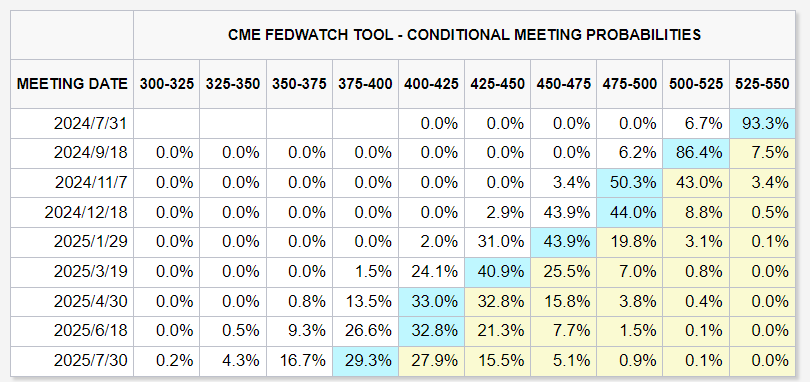Viewport: 810px width, 382px height.
Task: Select the 400-425 column header
Action: (x=431, y=84)
